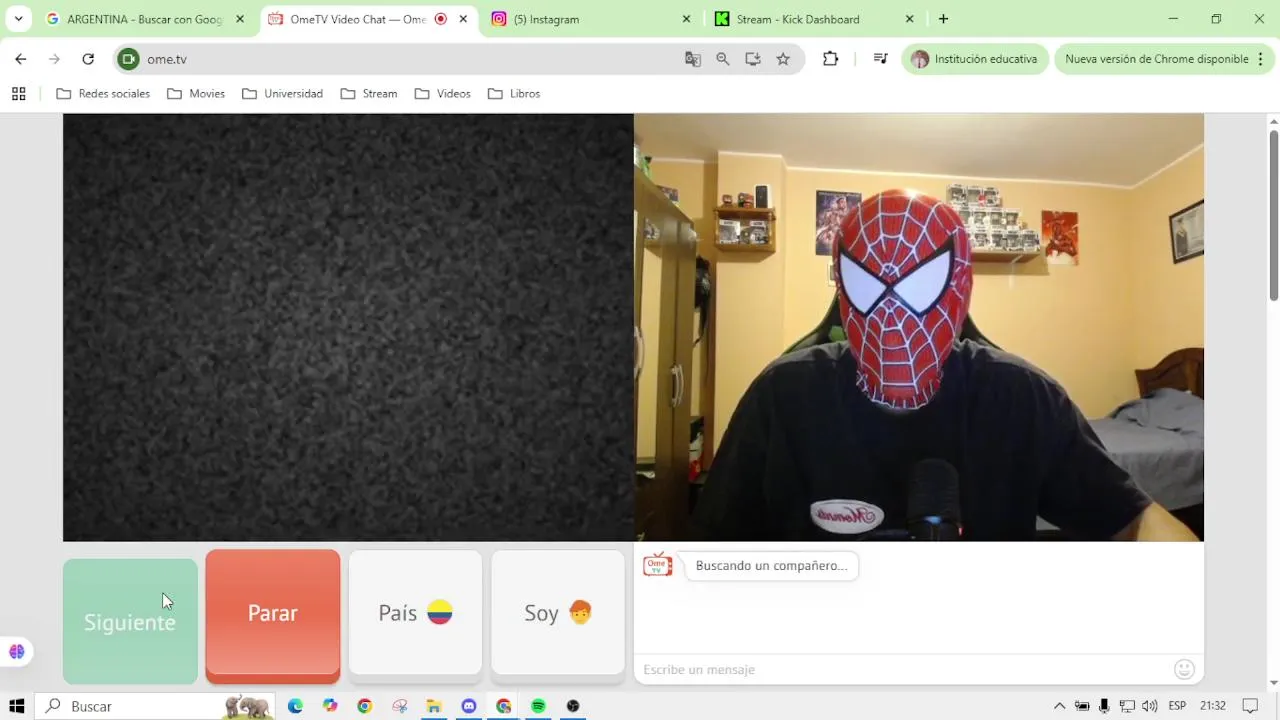This screenshot has height=720, width=1280.
Task: Open the volume tray icon
Action: coord(1149,706)
